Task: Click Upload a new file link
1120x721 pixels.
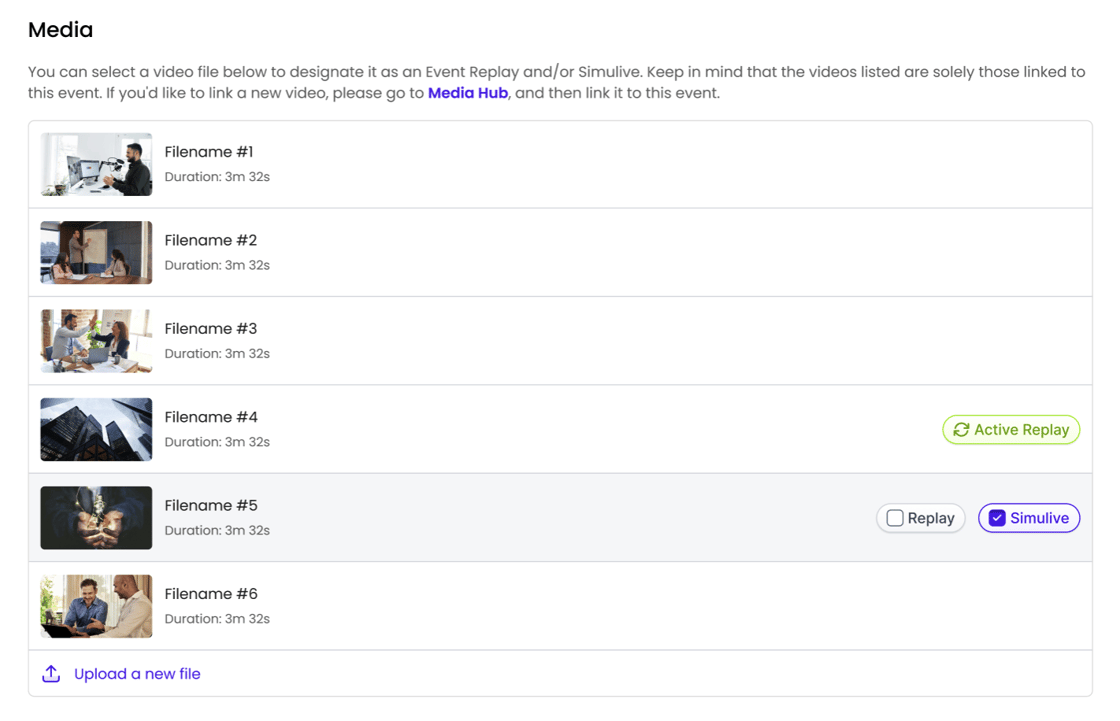Action: (x=137, y=674)
